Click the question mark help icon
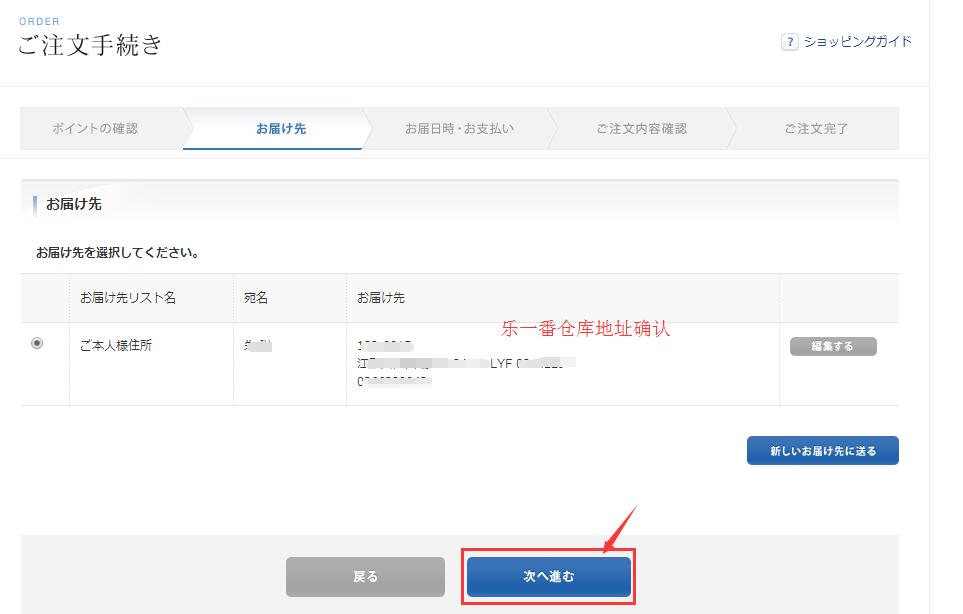 coord(789,42)
